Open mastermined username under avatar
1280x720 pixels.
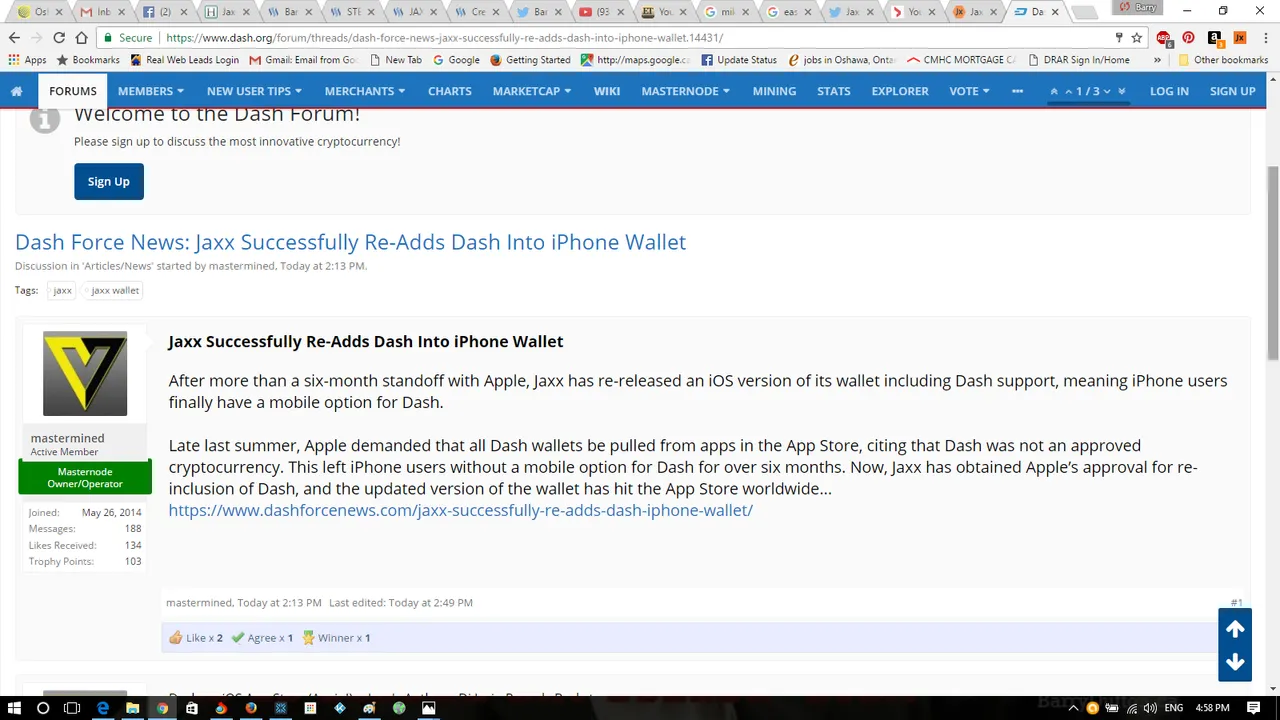click(67, 438)
